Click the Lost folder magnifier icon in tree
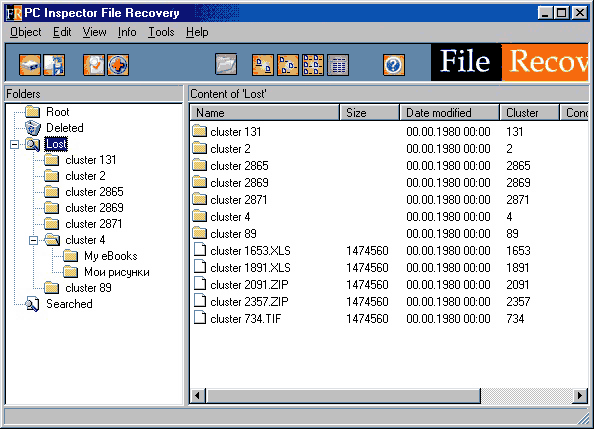594x429 pixels. coord(33,144)
